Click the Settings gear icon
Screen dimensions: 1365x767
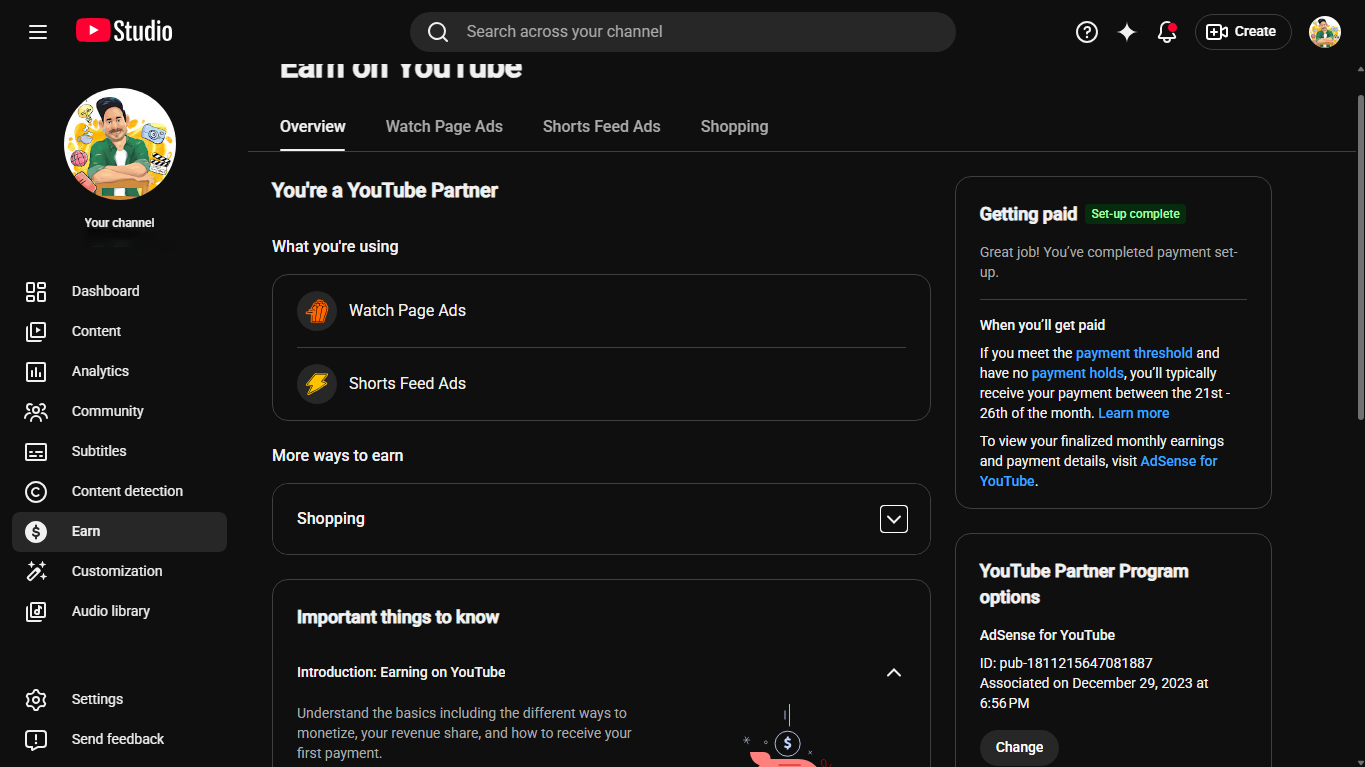36,699
